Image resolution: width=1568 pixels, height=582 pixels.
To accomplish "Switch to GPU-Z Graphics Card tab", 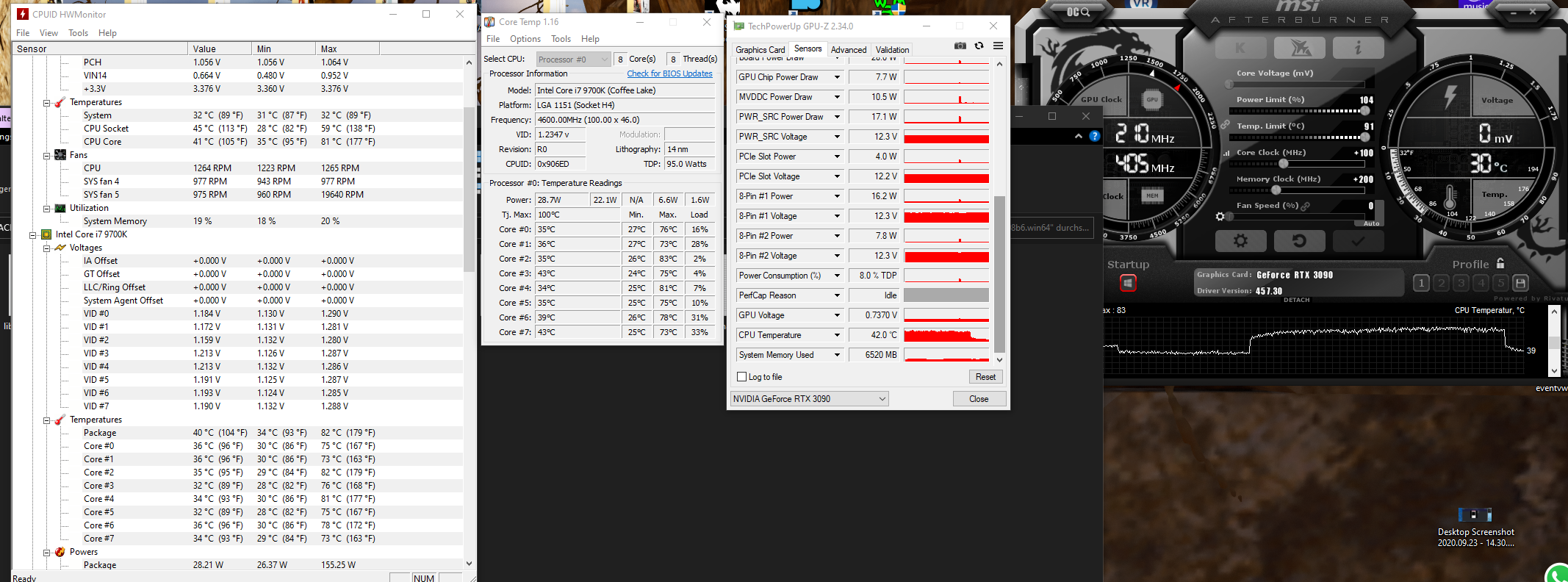I will [760, 50].
